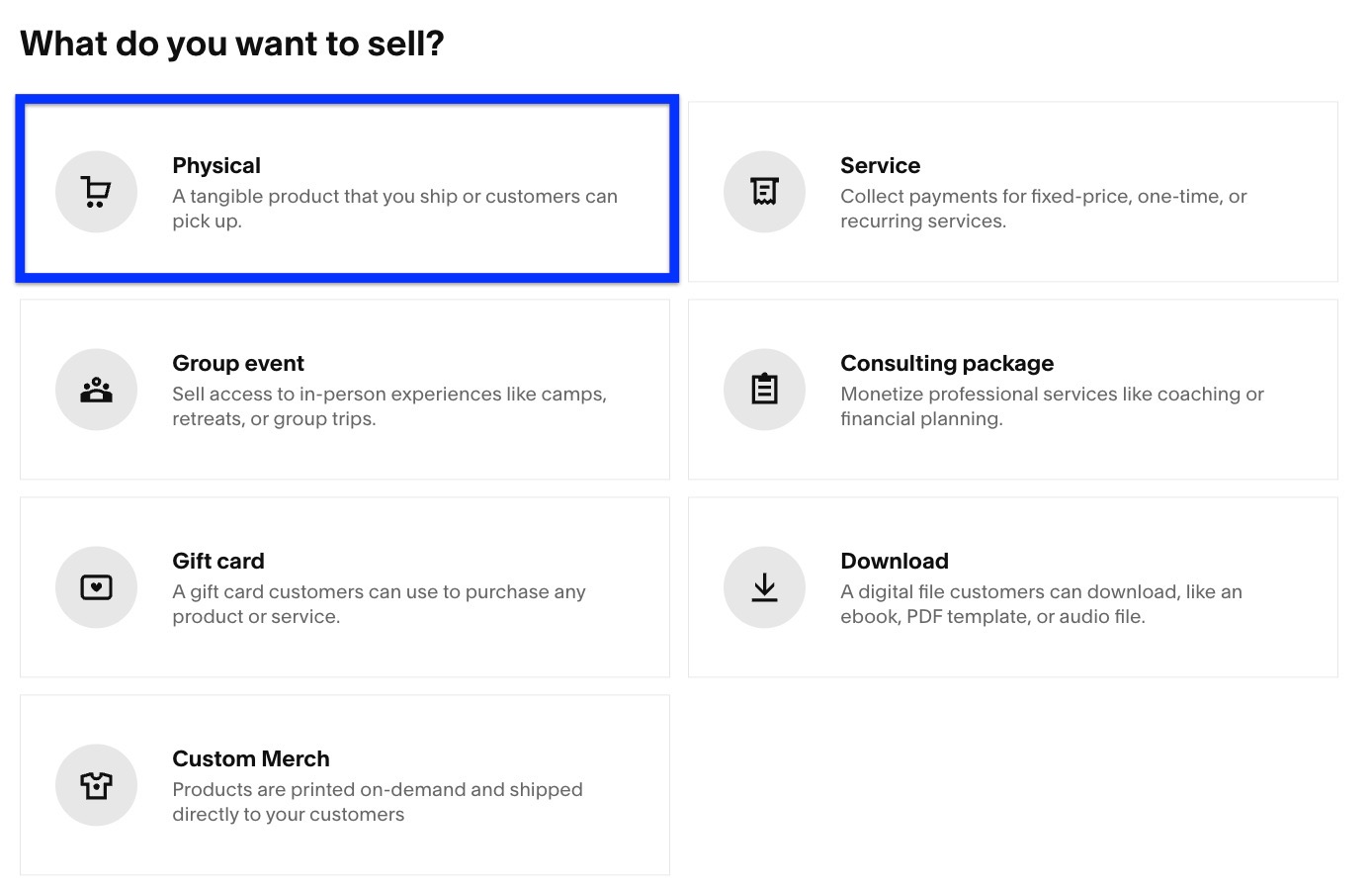Click the Custom Merch description text

(378, 801)
